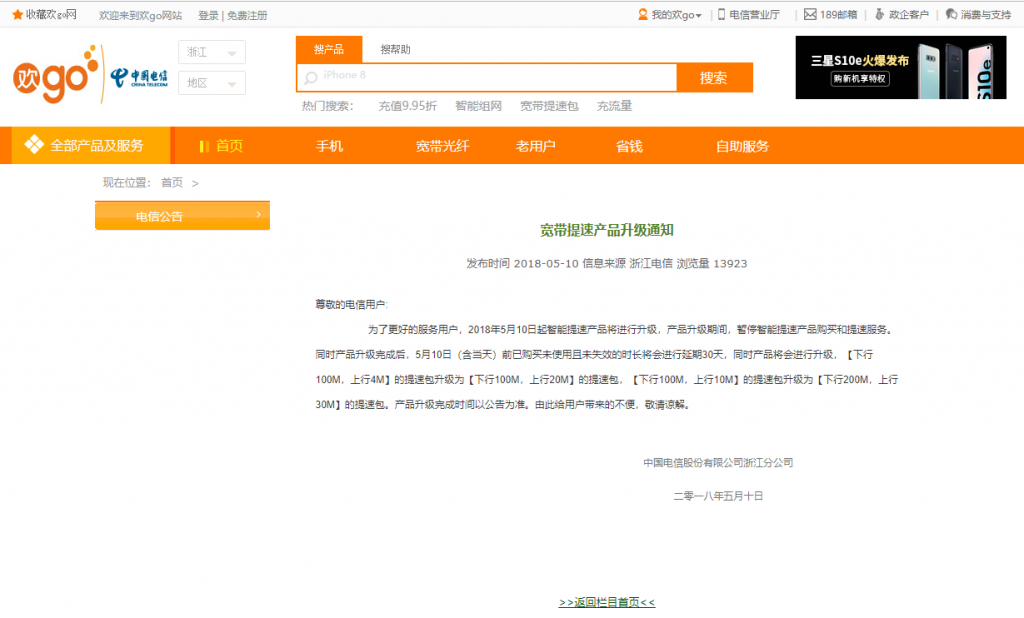Click the date text 二零一八年五月十日
This screenshot has width=1024, height=618.
click(718, 496)
